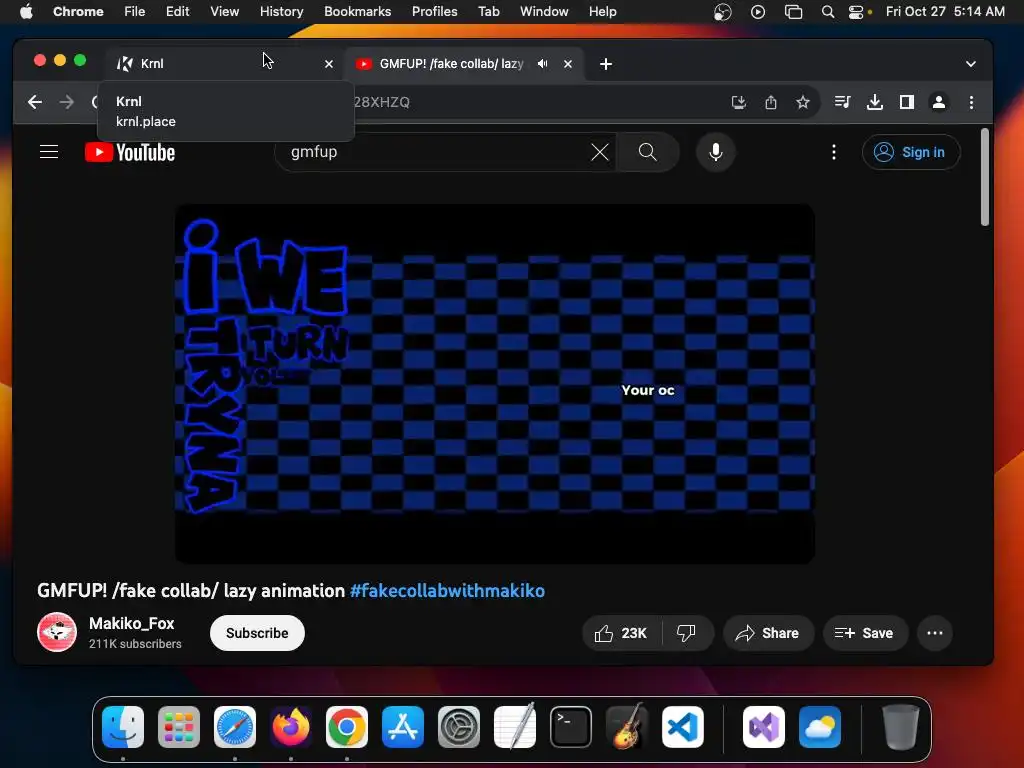Clear the gmfup search text
Image resolution: width=1024 pixels, height=768 pixels.
(600, 152)
